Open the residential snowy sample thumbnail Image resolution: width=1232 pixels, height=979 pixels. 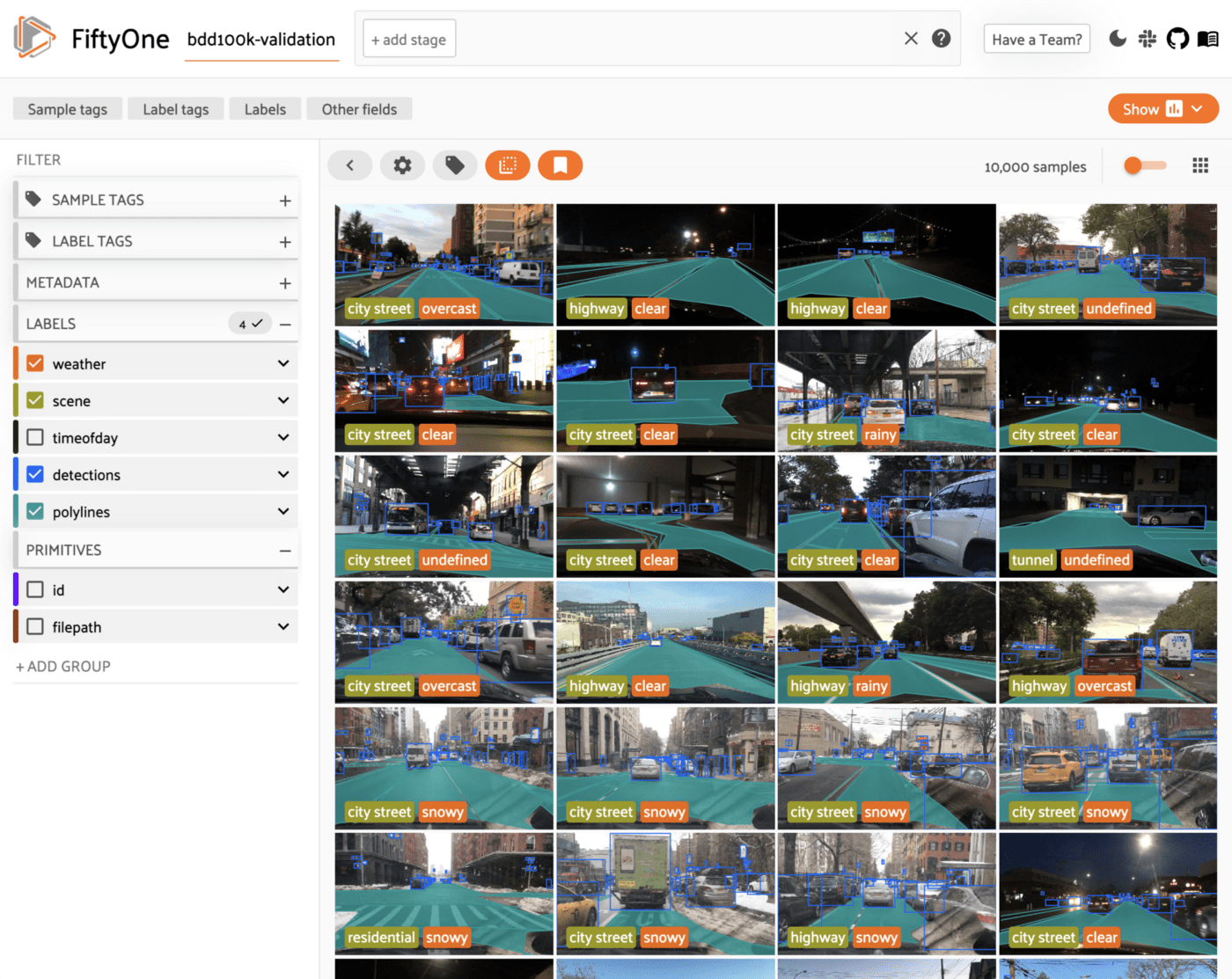click(444, 894)
